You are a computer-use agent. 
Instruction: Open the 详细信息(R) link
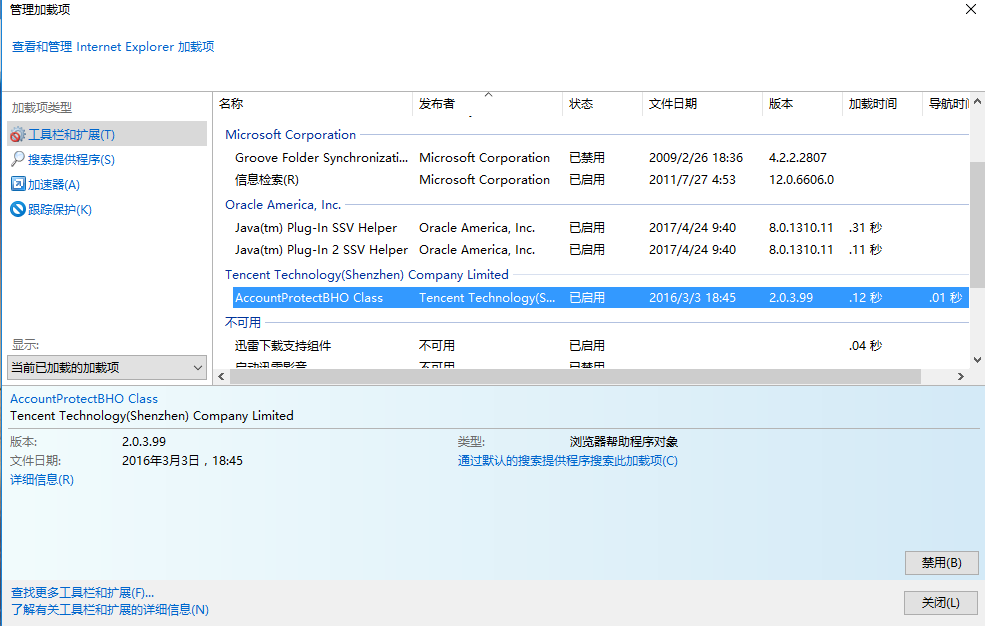(x=42, y=480)
